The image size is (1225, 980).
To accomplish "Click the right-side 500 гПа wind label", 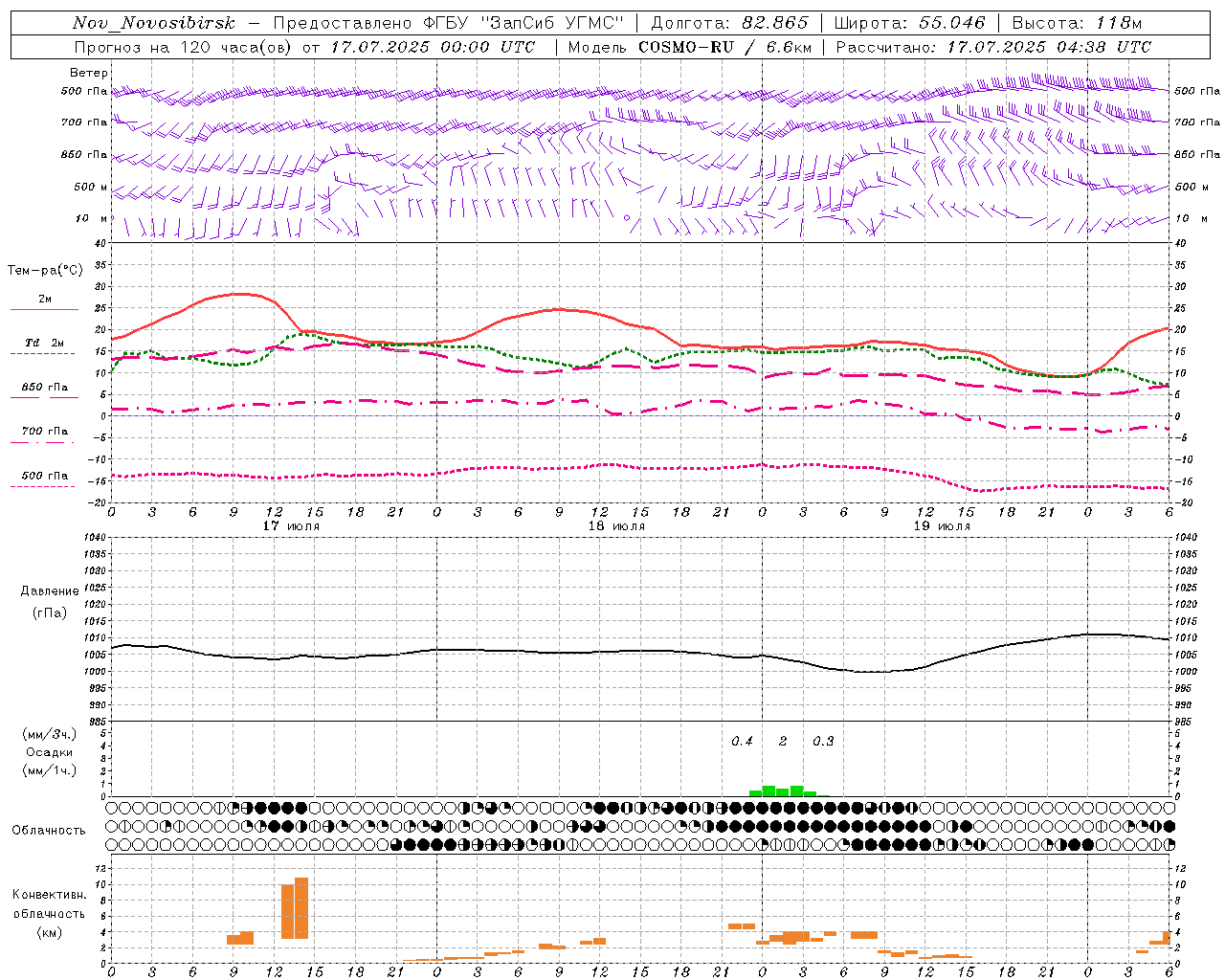I will [1197, 91].
